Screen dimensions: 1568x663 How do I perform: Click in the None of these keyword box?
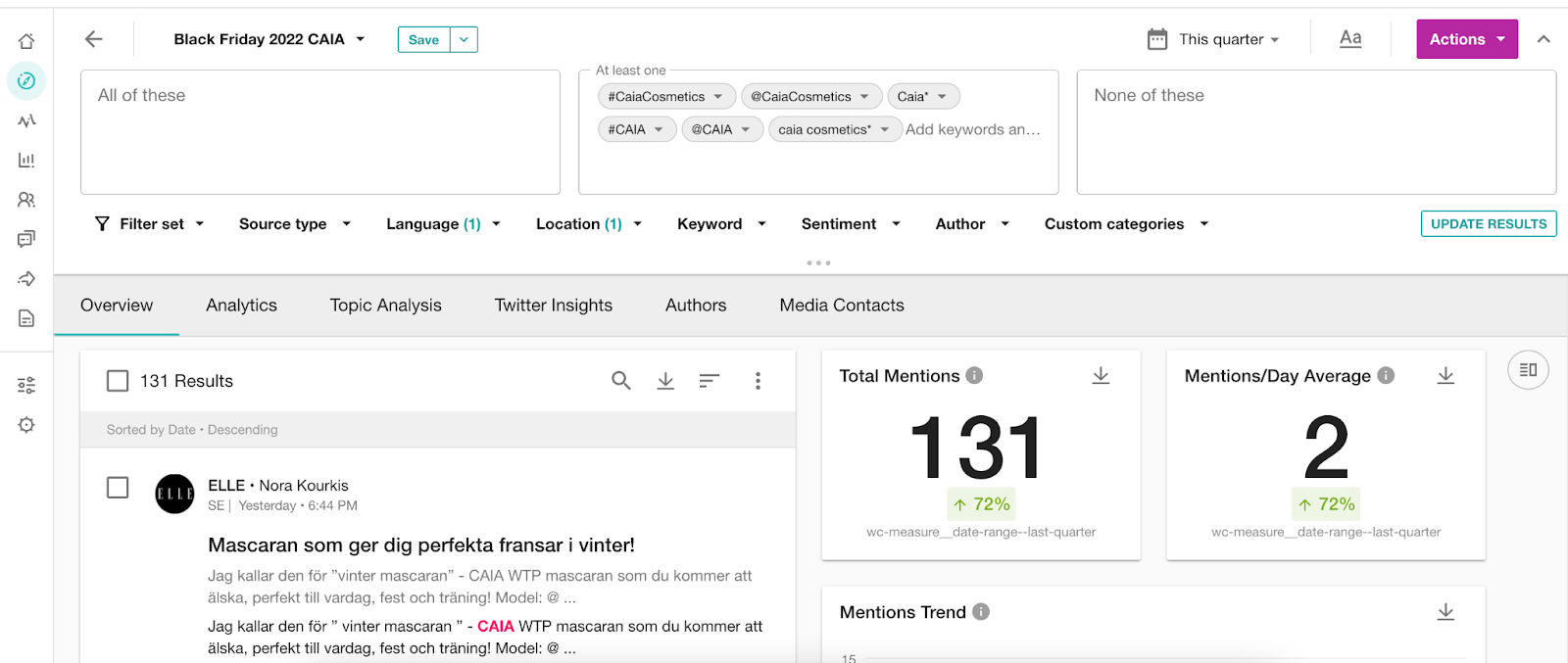click(1316, 132)
